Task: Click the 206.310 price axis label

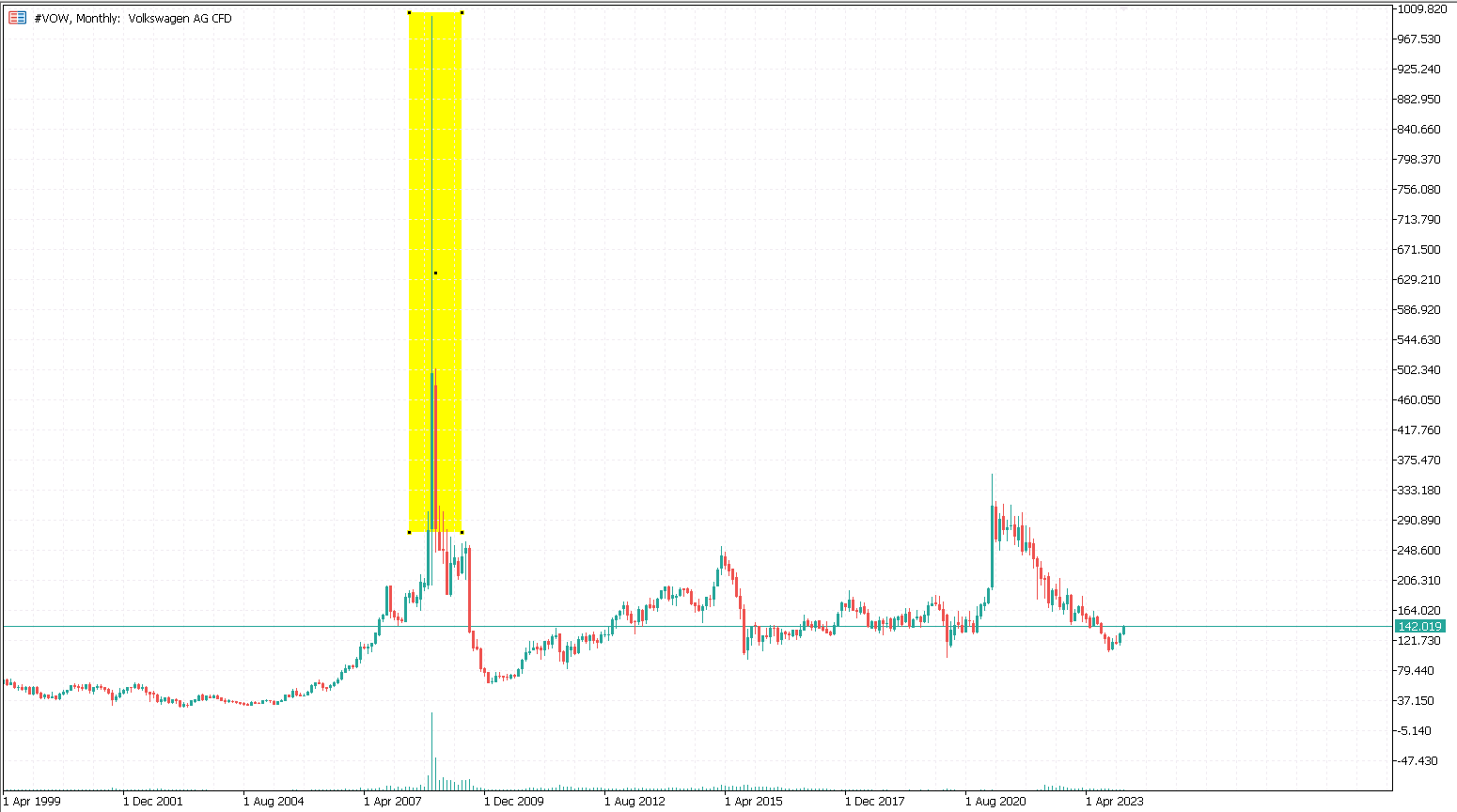Action: coord(1419,581)
